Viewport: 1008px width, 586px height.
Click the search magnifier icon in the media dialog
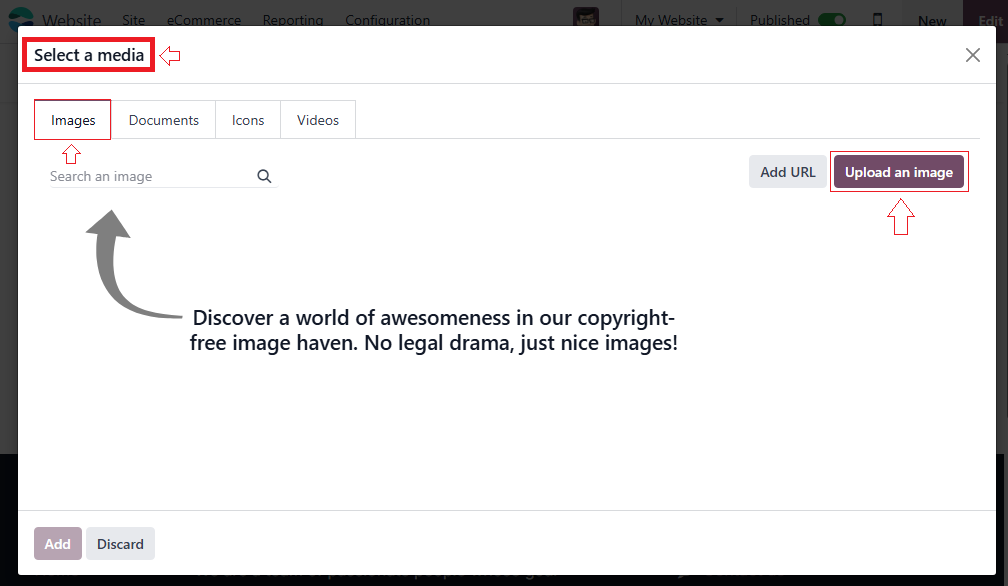click(x=263, y=176)
